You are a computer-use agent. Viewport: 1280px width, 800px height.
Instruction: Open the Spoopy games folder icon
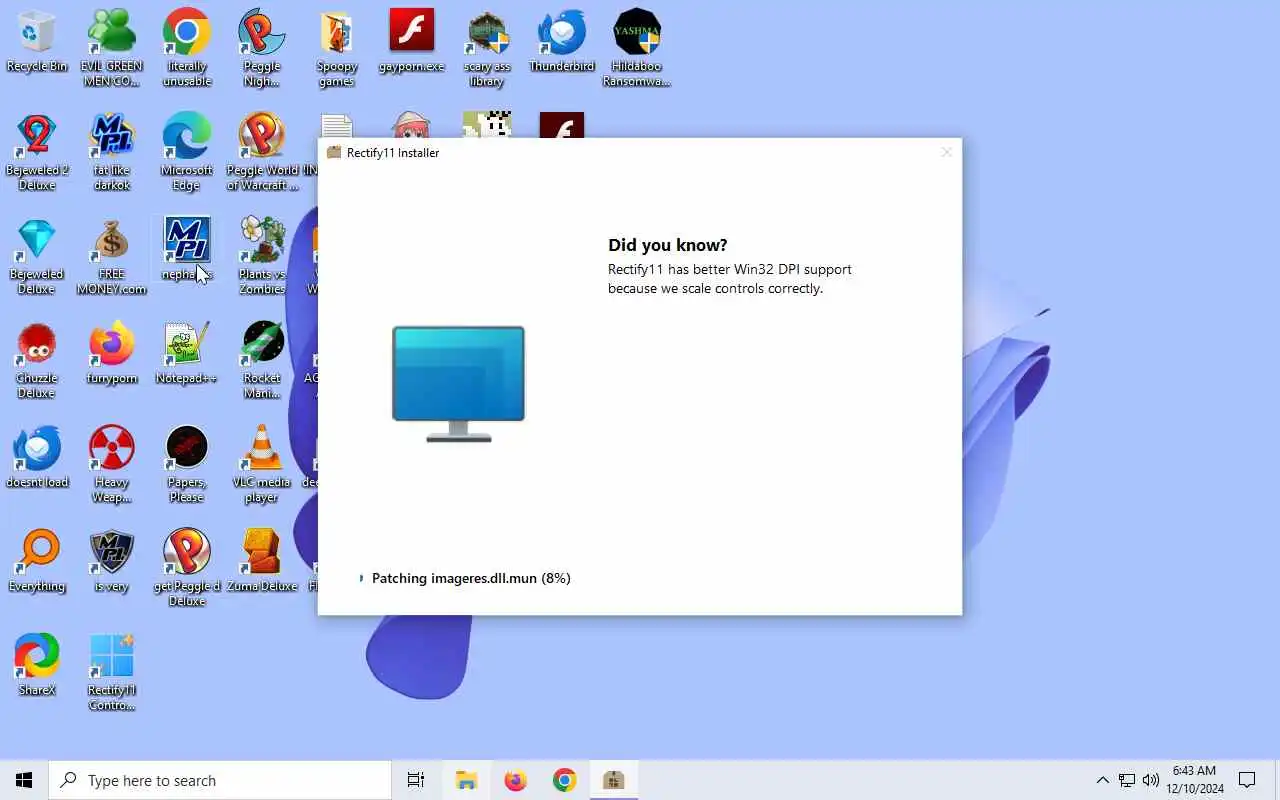click(337, 48)
